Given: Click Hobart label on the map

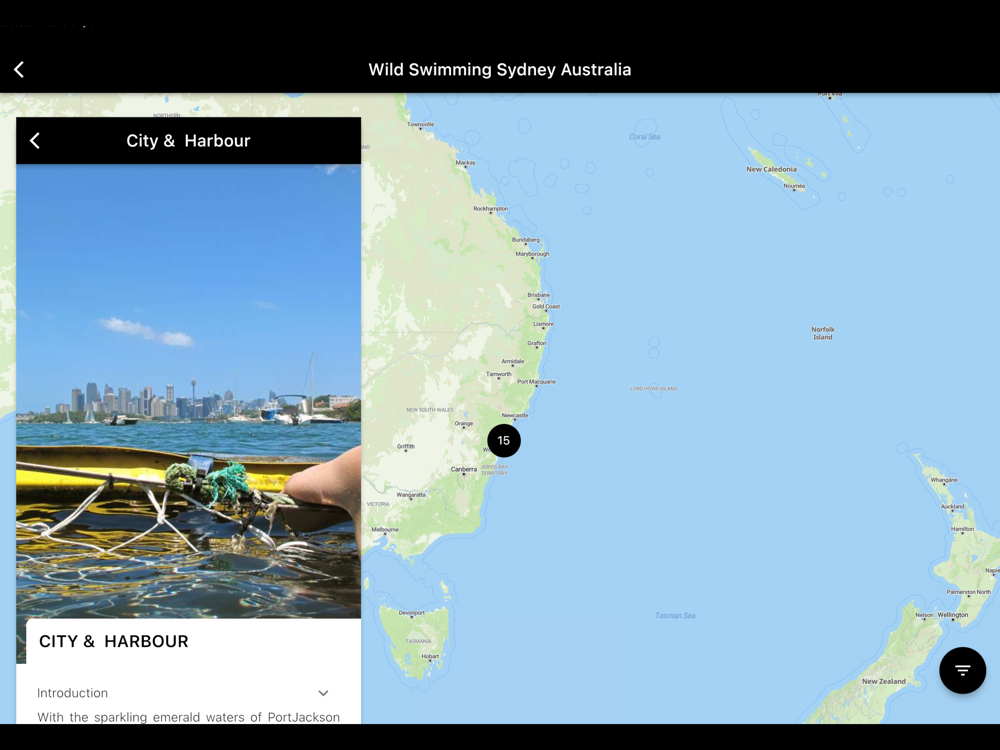Looking at the screenshot, I should point(430,656).
